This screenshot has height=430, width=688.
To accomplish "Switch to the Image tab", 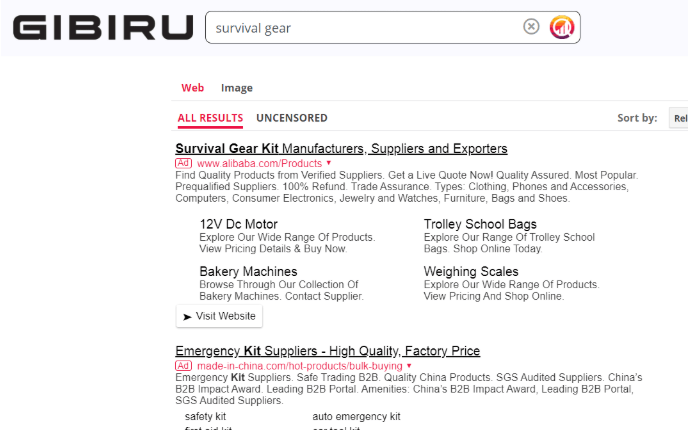I will (x=237, y=88).
